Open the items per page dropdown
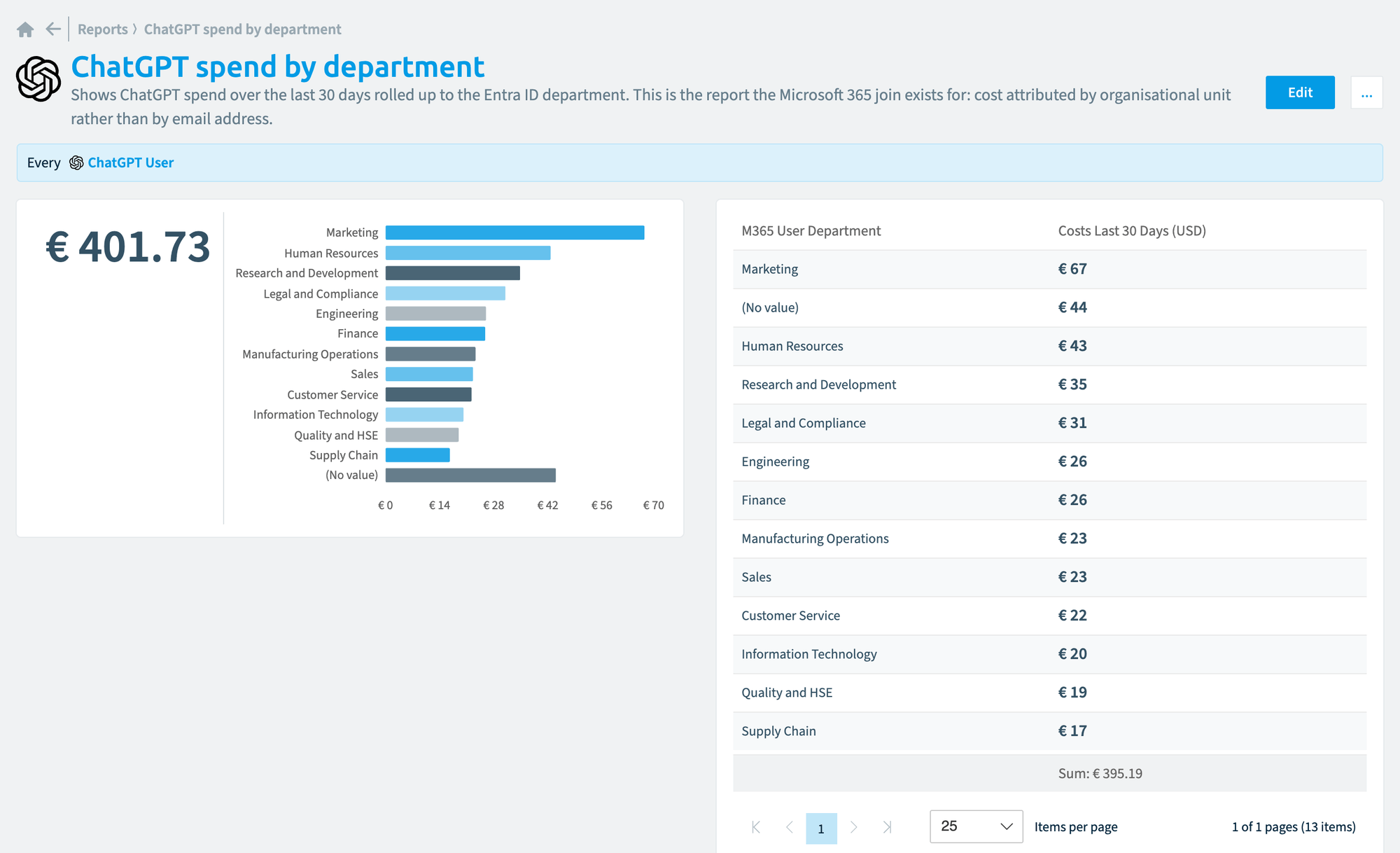Image resolution: width=1400 pixels, height=853 pixels. 976,826
